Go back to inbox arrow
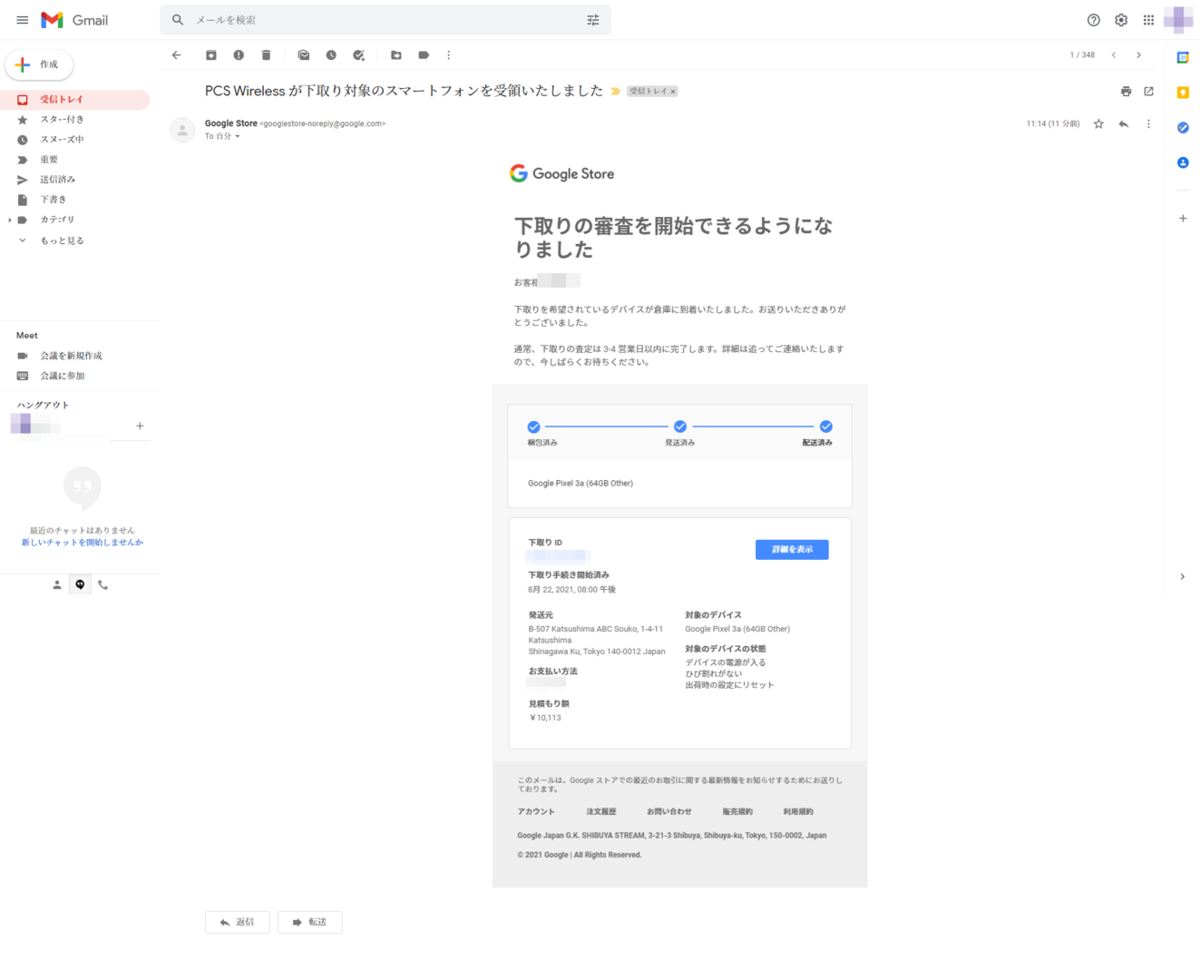Screen dimensions: 1200x980 tap(177, 55)
